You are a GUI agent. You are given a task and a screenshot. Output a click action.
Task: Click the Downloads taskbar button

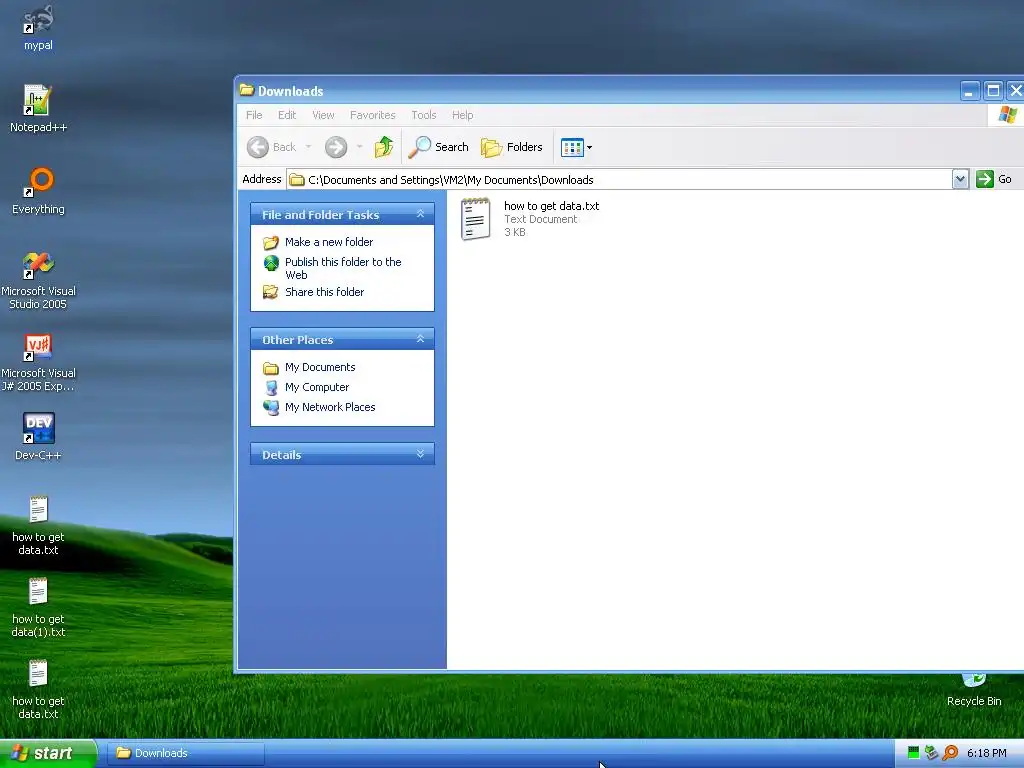coord(186,753)
